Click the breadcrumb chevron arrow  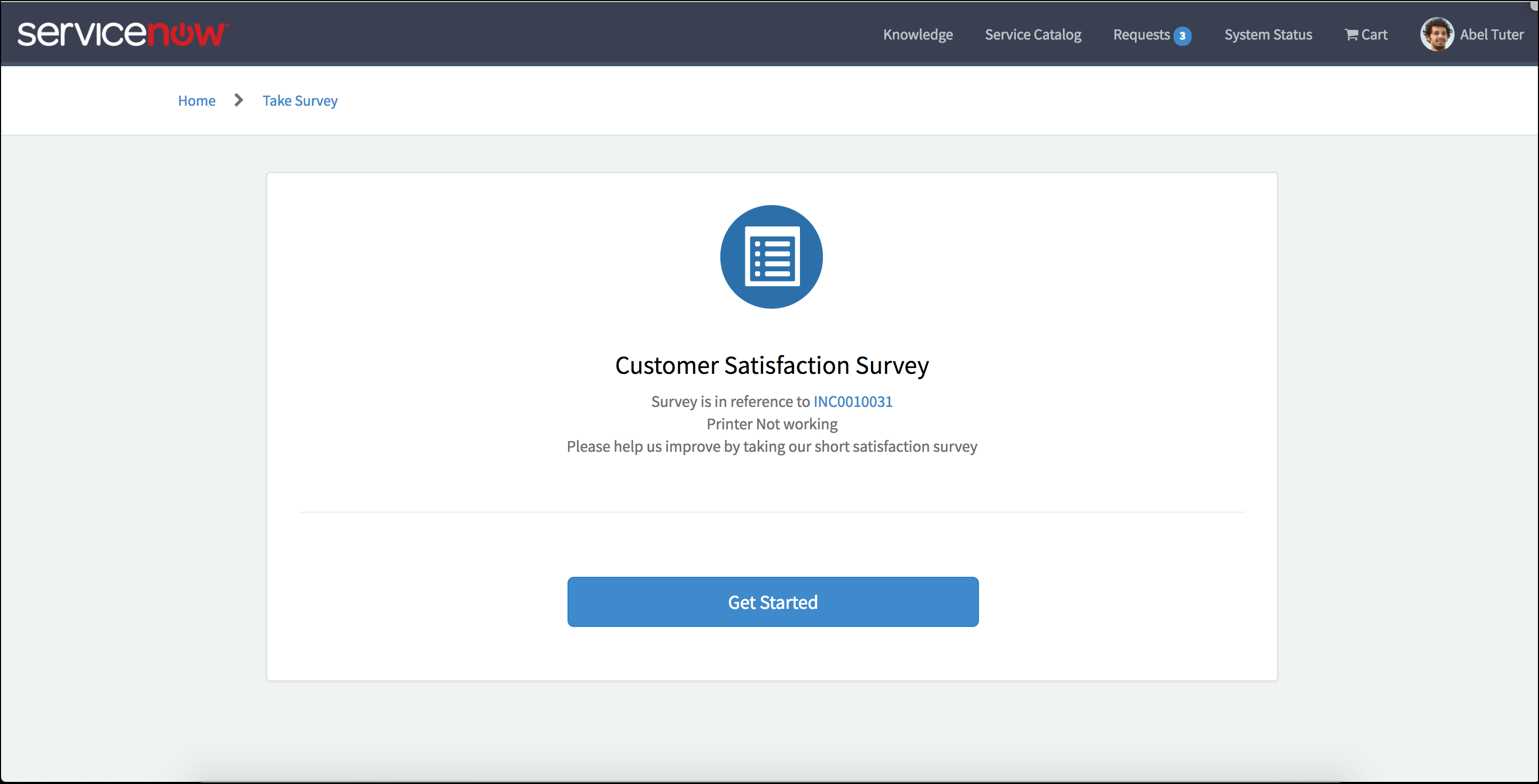(x=238, y=100)
